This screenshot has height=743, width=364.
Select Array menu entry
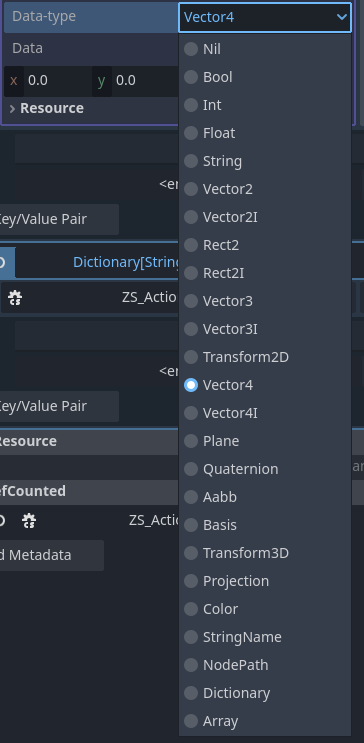[265, 721]
